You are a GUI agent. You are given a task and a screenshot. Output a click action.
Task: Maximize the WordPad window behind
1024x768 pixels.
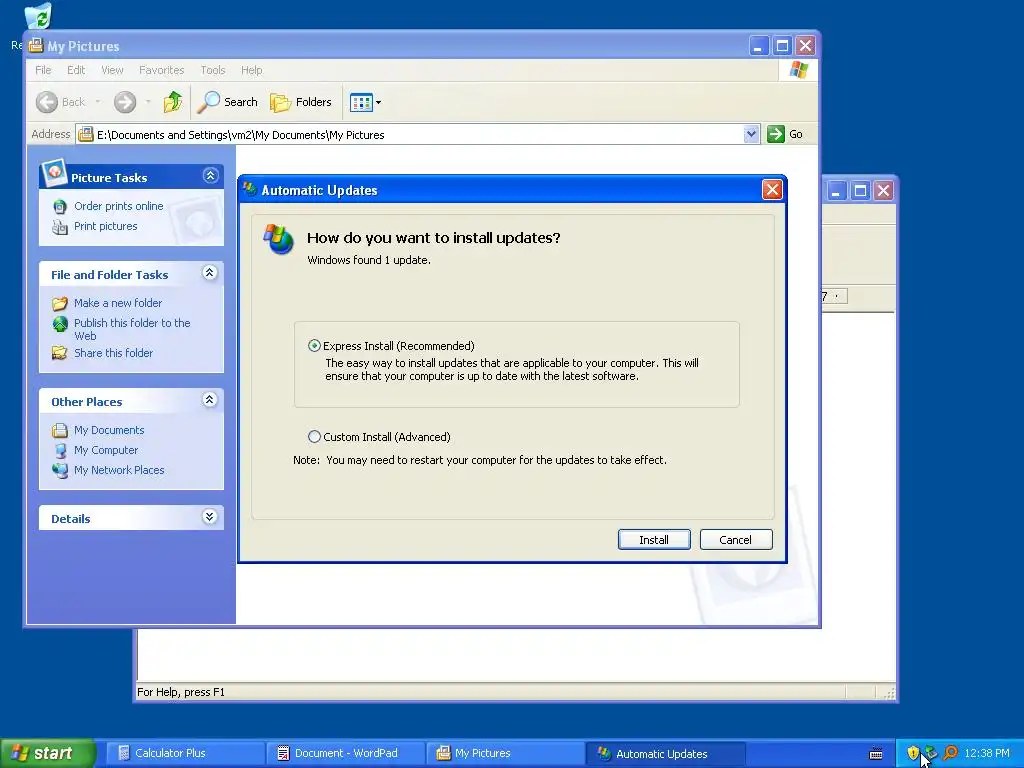[x=860, y=190]
